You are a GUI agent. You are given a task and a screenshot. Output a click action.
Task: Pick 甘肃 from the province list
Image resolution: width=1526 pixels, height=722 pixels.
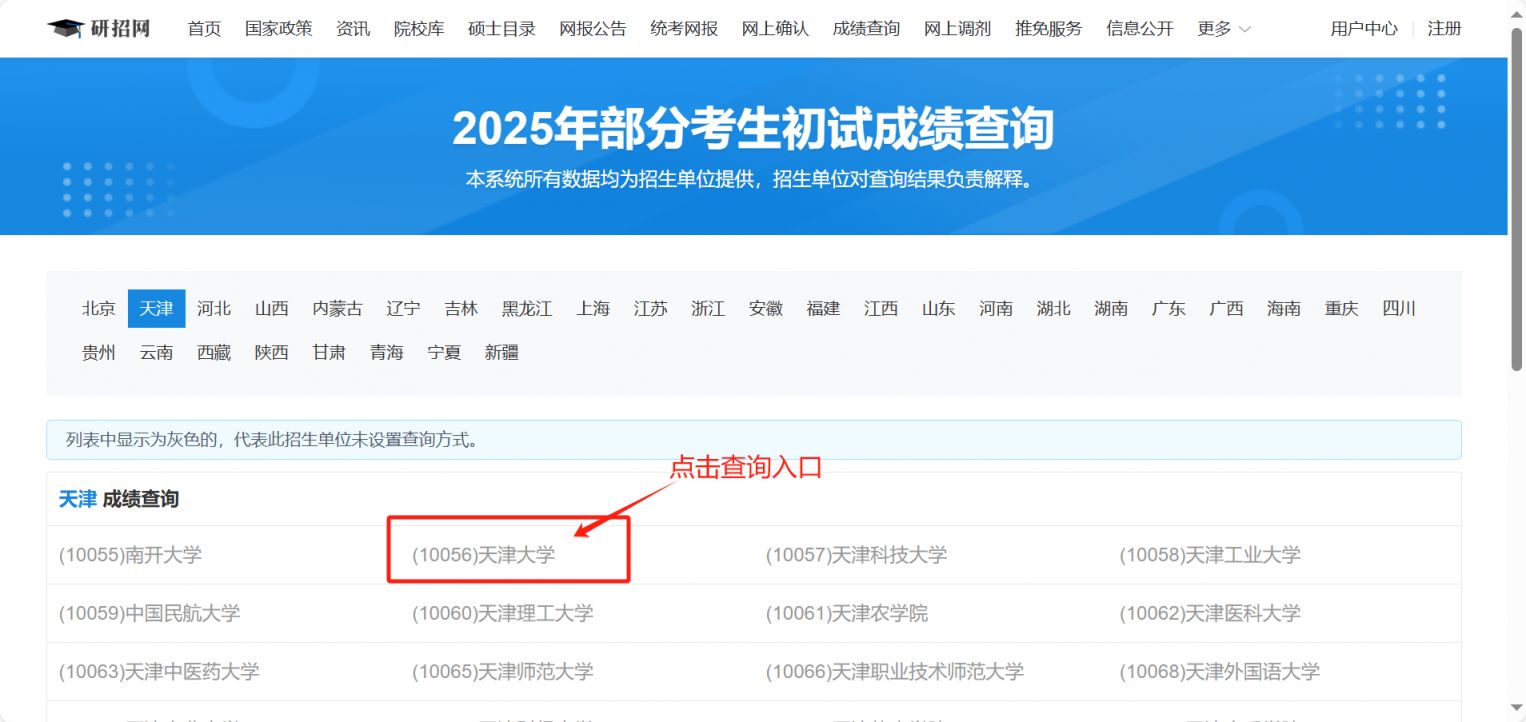[x=329, y=353]
